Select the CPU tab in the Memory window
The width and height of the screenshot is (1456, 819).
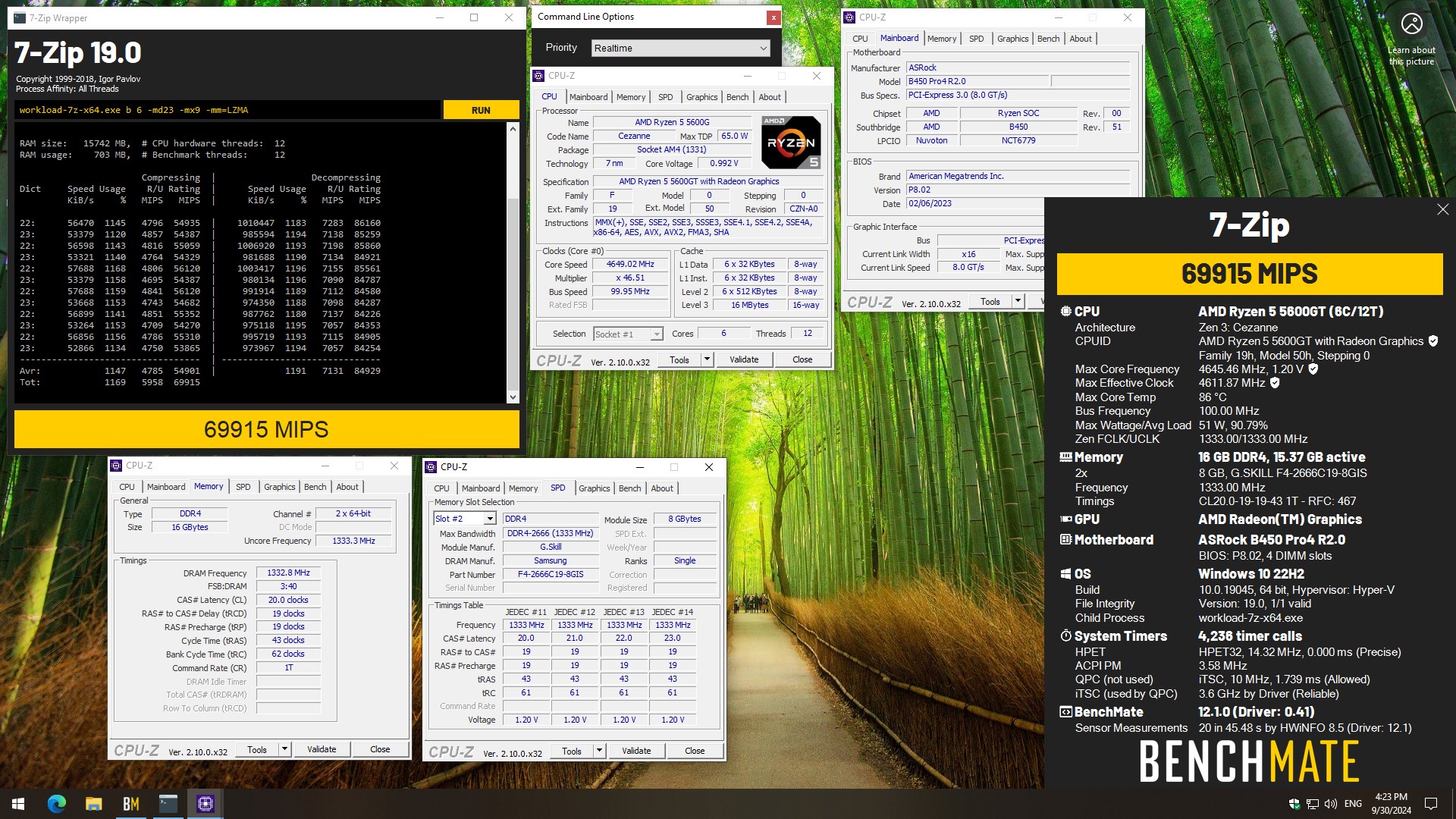(x=127, y=487)
